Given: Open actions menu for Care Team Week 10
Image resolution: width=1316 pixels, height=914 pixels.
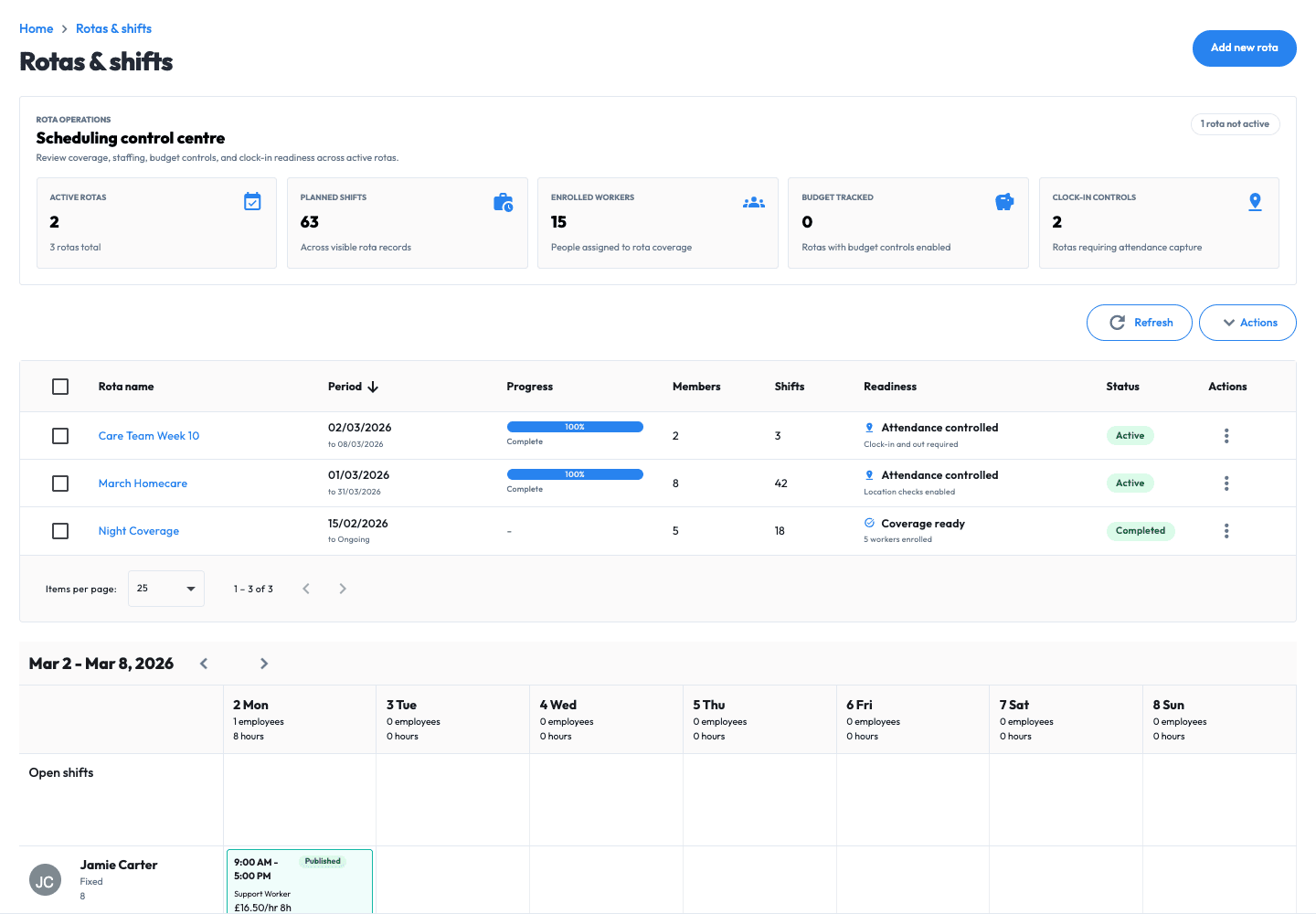Looking at the screenshot, I should [1226, 436].
